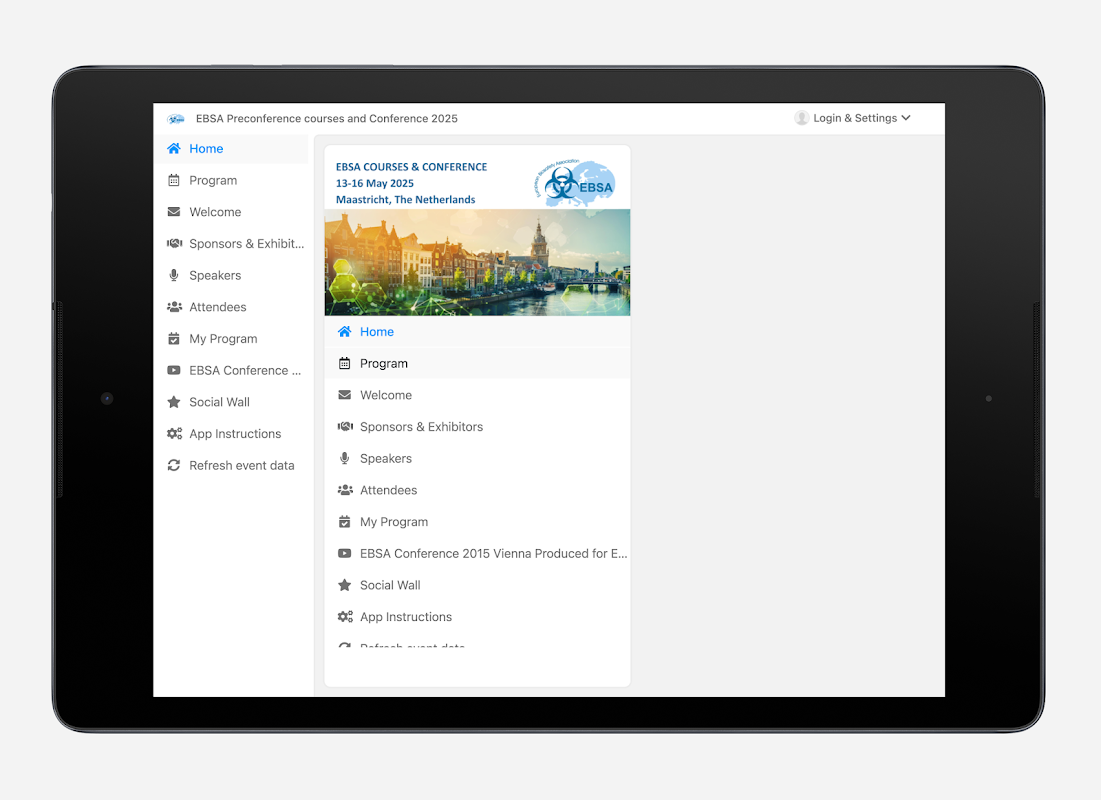Viewport: 1101px width, 800px height.
Task: Click the EBSA biohazard logo in banner
Action: 576,183
